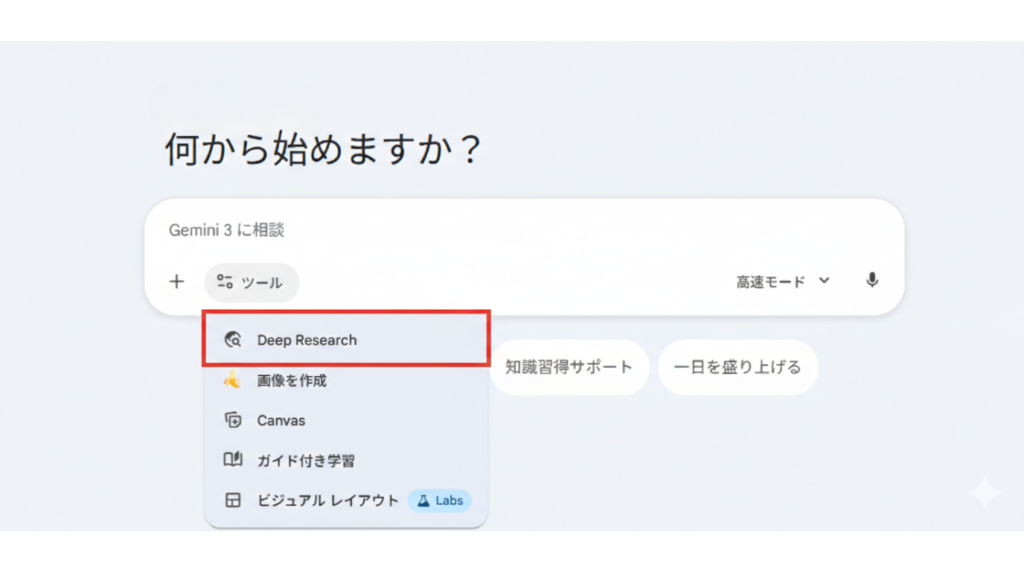The height and width of the screenshot is (572, 1024).
Task: Choose 画像を作成 from the tools menu
Action: [x=291, y=380]
